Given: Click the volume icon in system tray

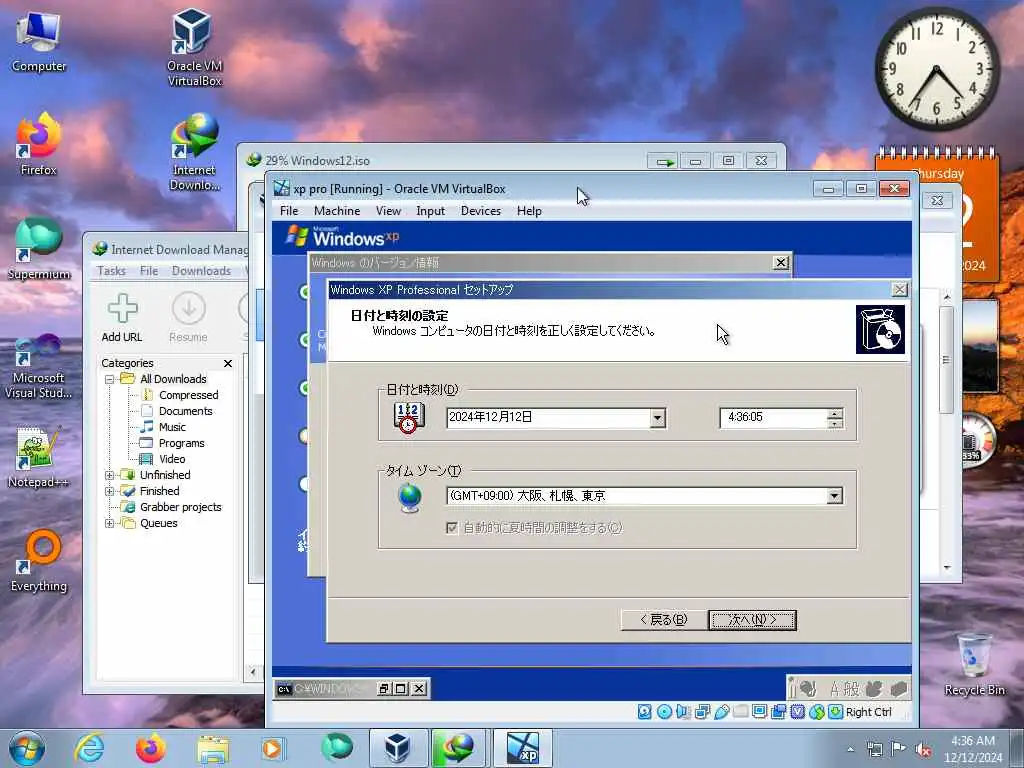Looking at the screenshot, I should [x=923, y=750].
